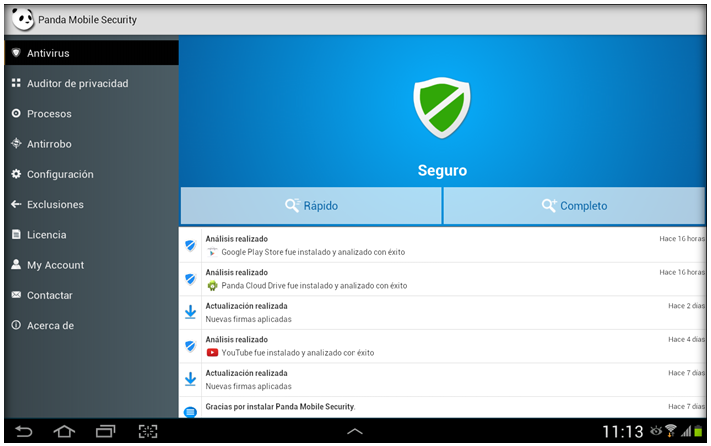Click the YouTube app icon

(212, 353)
